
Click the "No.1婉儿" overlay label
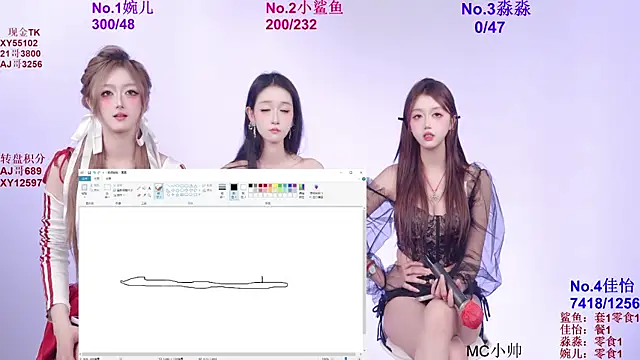[x=122, y=8]
